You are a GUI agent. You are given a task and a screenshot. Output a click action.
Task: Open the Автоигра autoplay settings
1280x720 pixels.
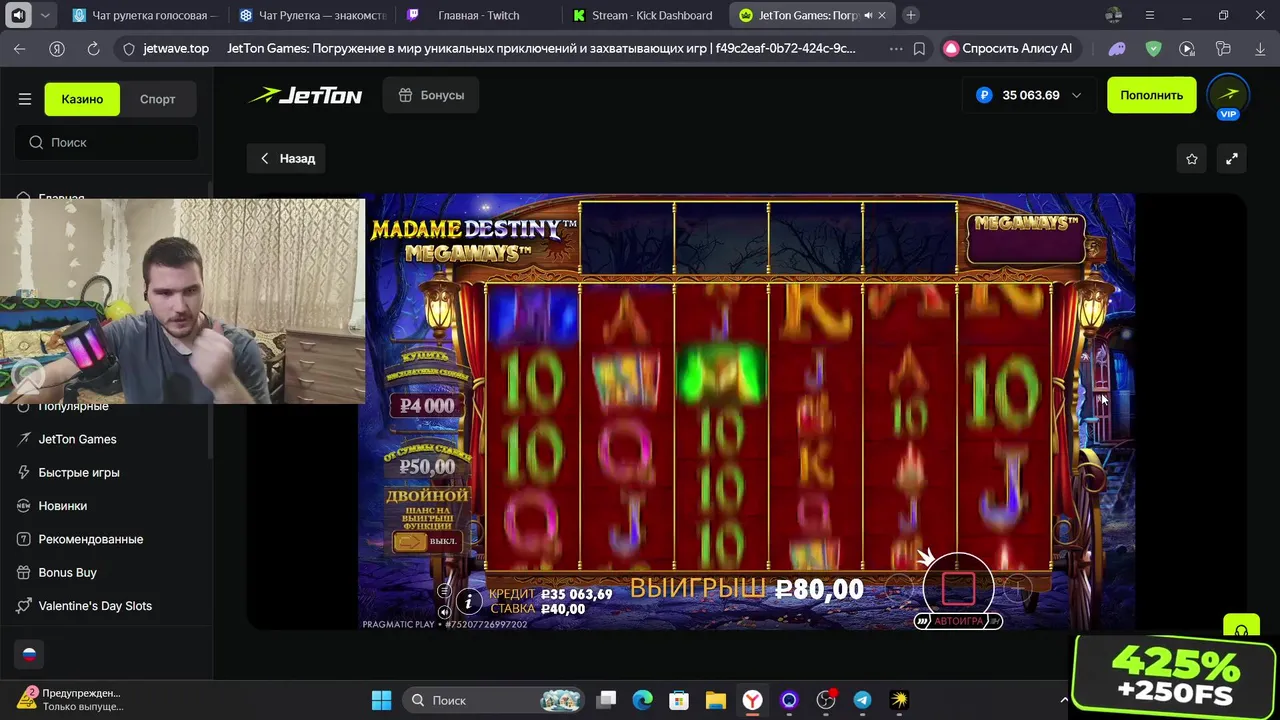957,621
